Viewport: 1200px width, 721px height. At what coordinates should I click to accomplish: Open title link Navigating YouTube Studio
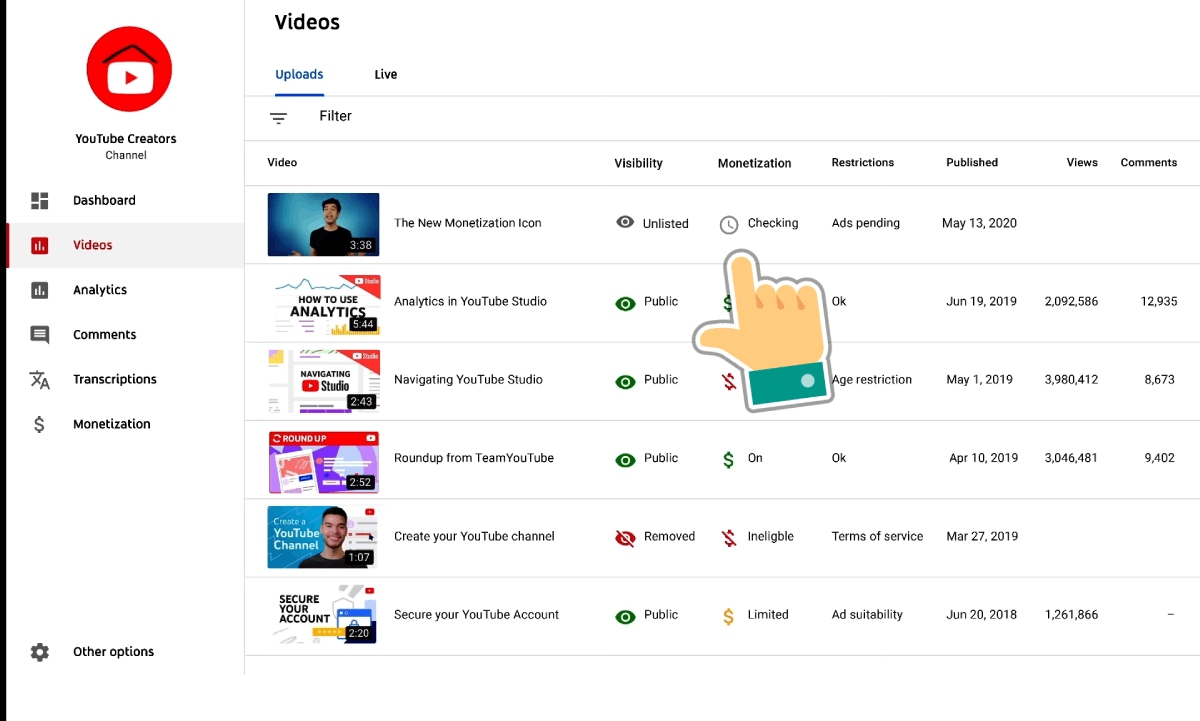click(468, 380)
